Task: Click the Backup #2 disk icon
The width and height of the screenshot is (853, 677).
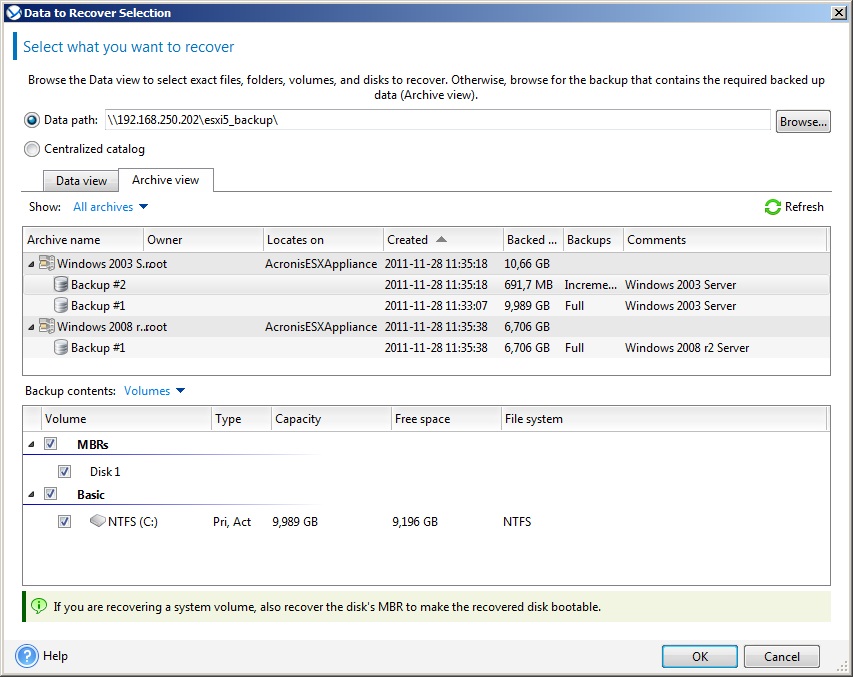Action: (x=61, y=285)
